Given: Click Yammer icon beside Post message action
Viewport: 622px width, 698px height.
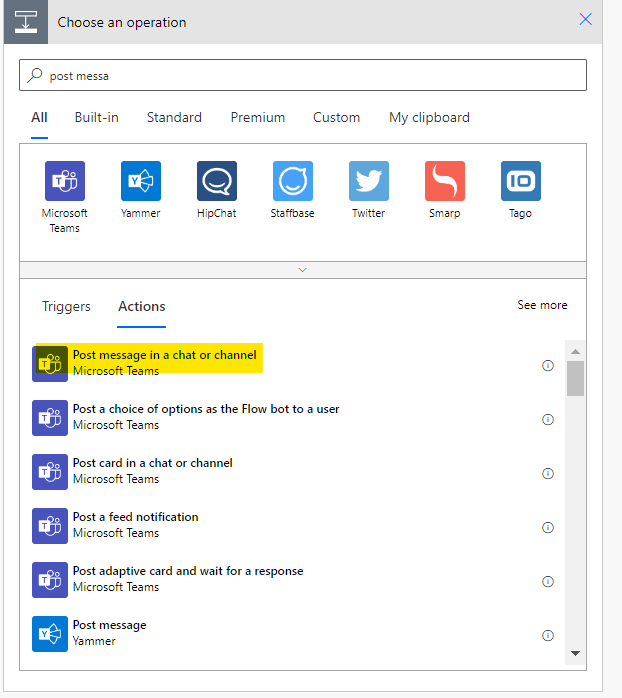Looking at the screenshot, I should coord(50,634).
